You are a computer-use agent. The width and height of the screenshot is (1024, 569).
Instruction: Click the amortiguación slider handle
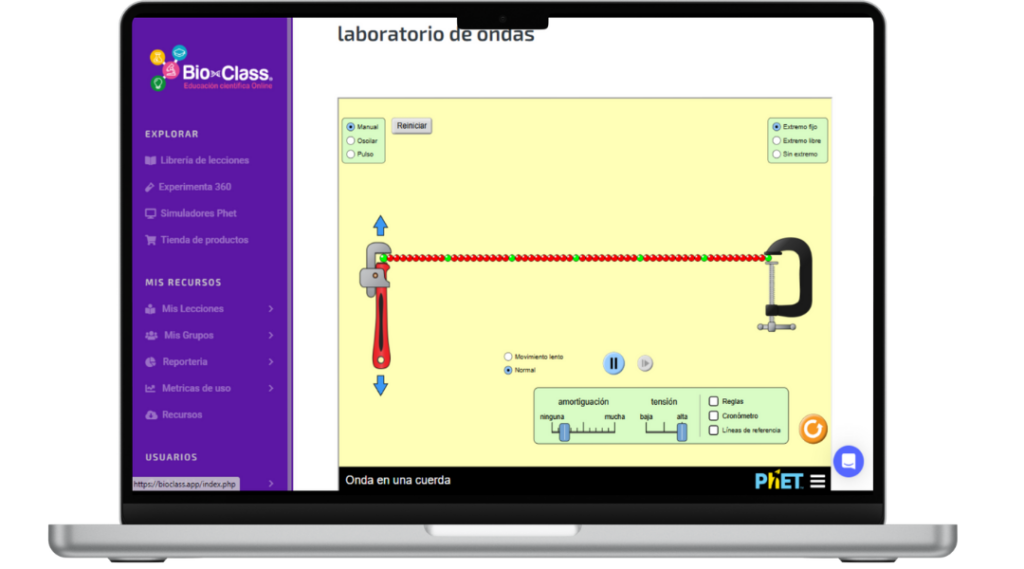pyautogui.click(x=564, y=431)
